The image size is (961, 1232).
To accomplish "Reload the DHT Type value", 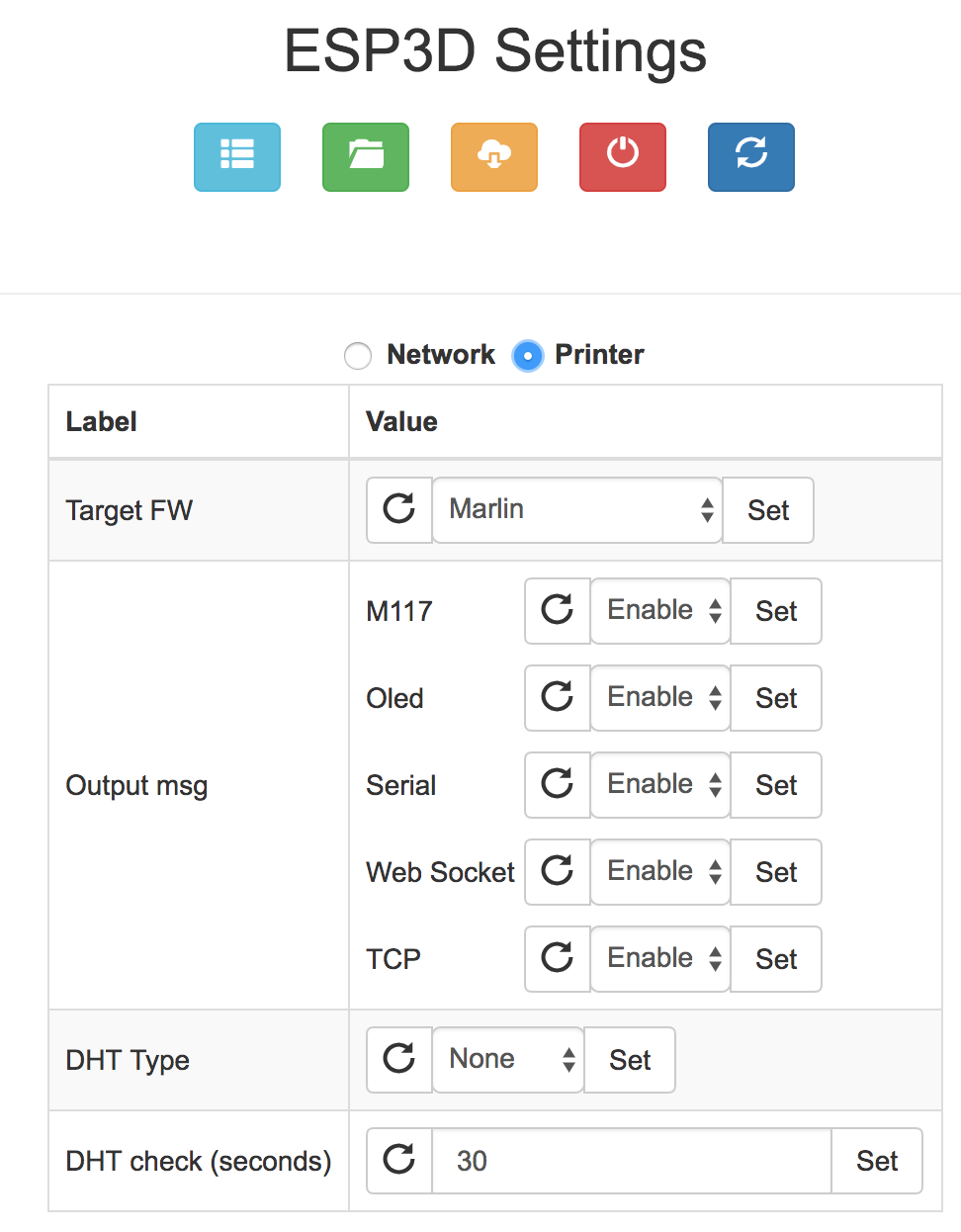I will [399, 1059].
